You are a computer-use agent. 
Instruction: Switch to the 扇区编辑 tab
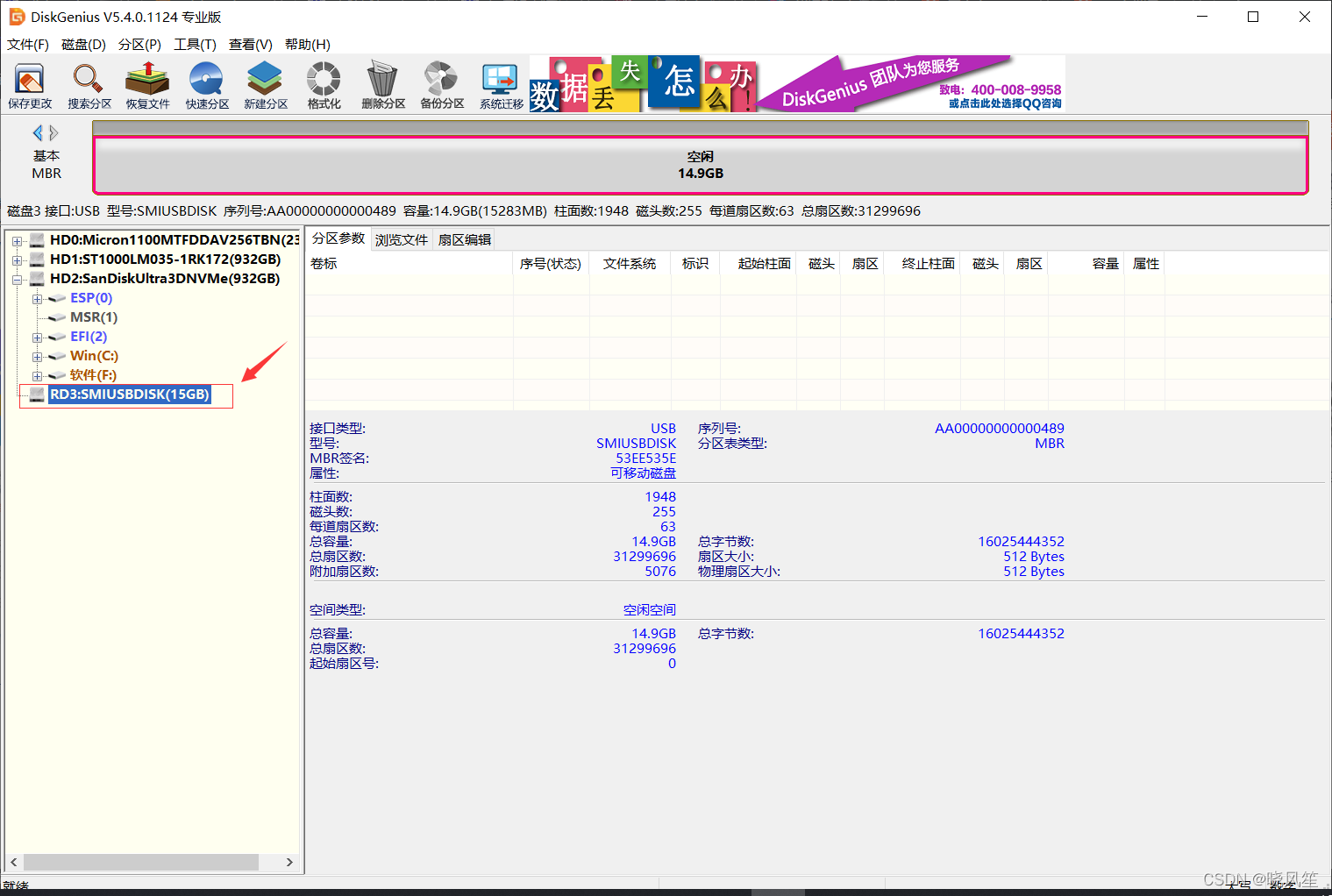[x=464, y=240]
